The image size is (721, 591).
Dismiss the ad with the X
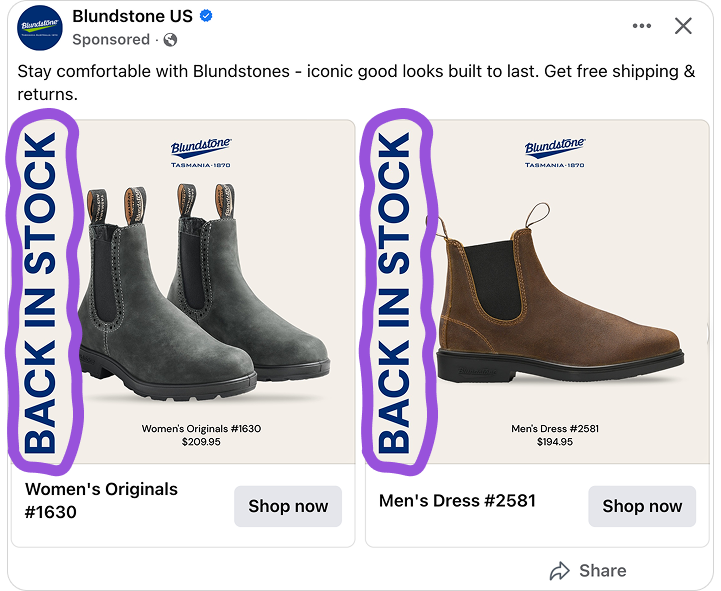click(683, 26)
